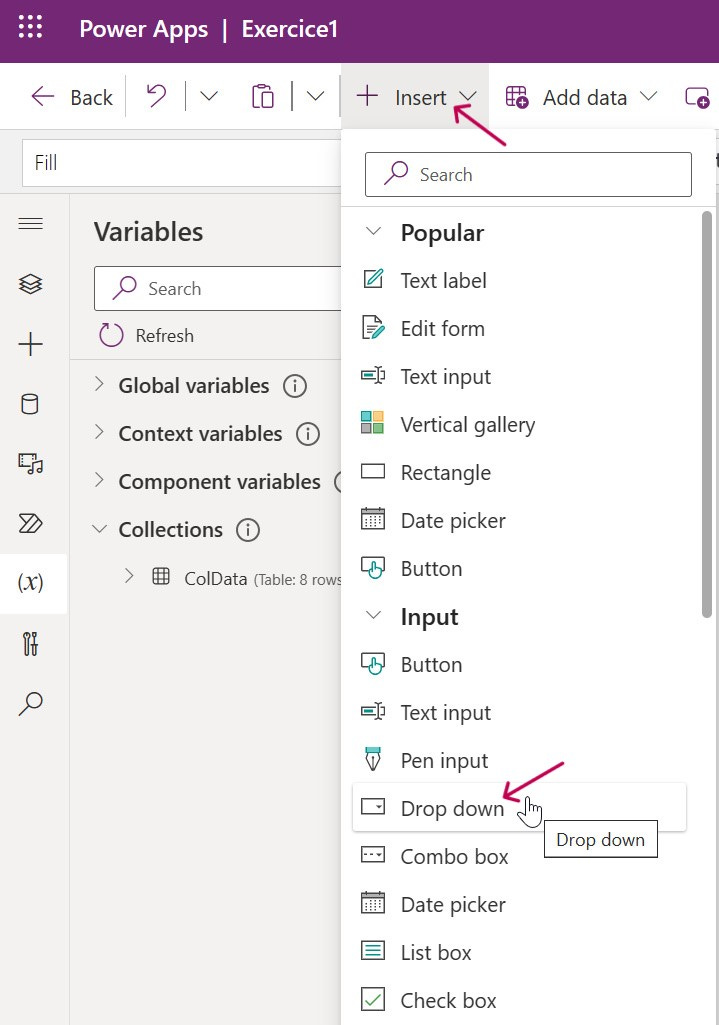Toggle the hamburger navigation menu
Viewport: 719px width, 1025px height.
click(31, 224)
